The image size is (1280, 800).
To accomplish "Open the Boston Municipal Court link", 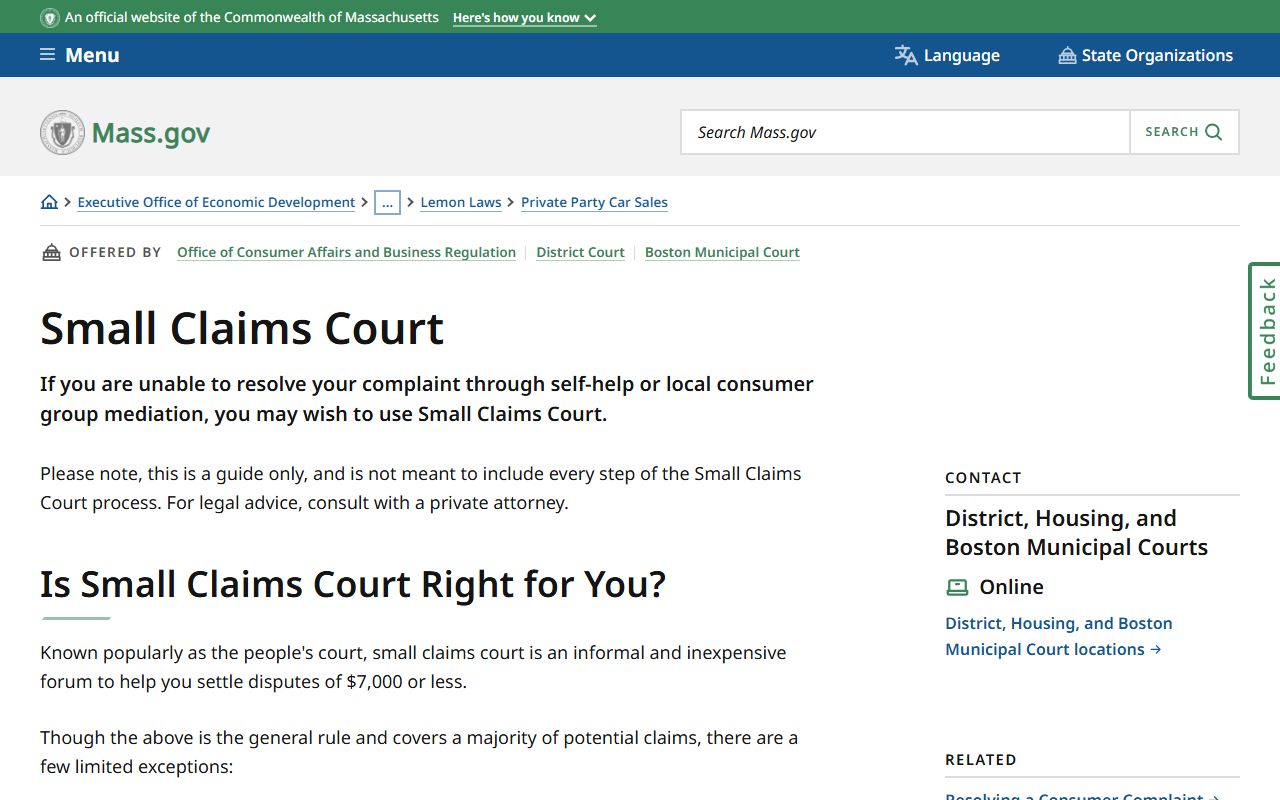I will coord(722,252).
